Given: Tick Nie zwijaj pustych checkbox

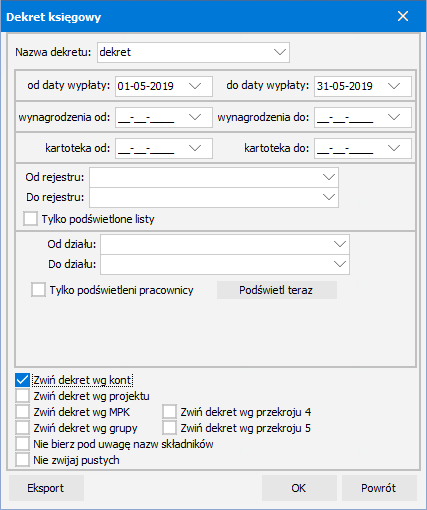Looking at the screenshot, I should click(x=22, y=460).
